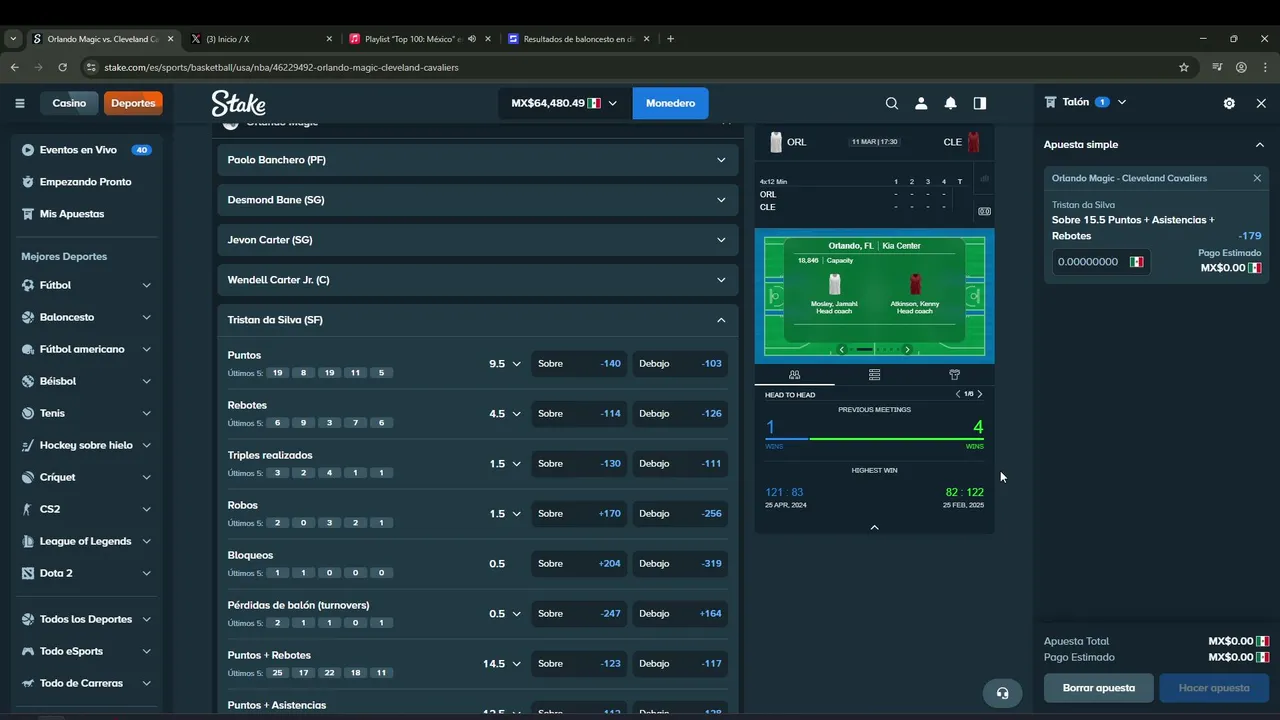Reload the browser page

coord(62,67)
